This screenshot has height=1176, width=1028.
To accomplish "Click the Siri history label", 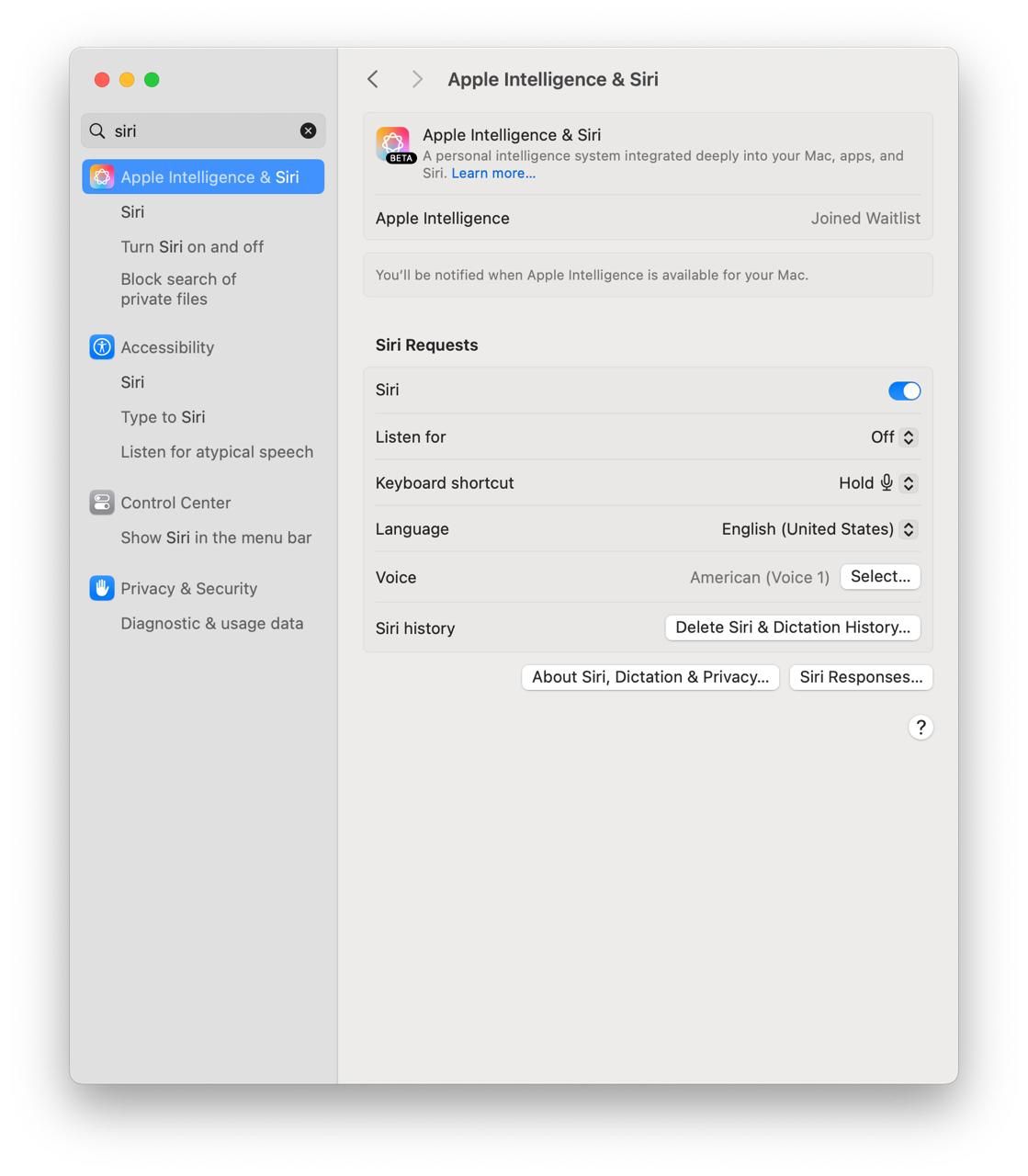I will click(x=415, y=628).
